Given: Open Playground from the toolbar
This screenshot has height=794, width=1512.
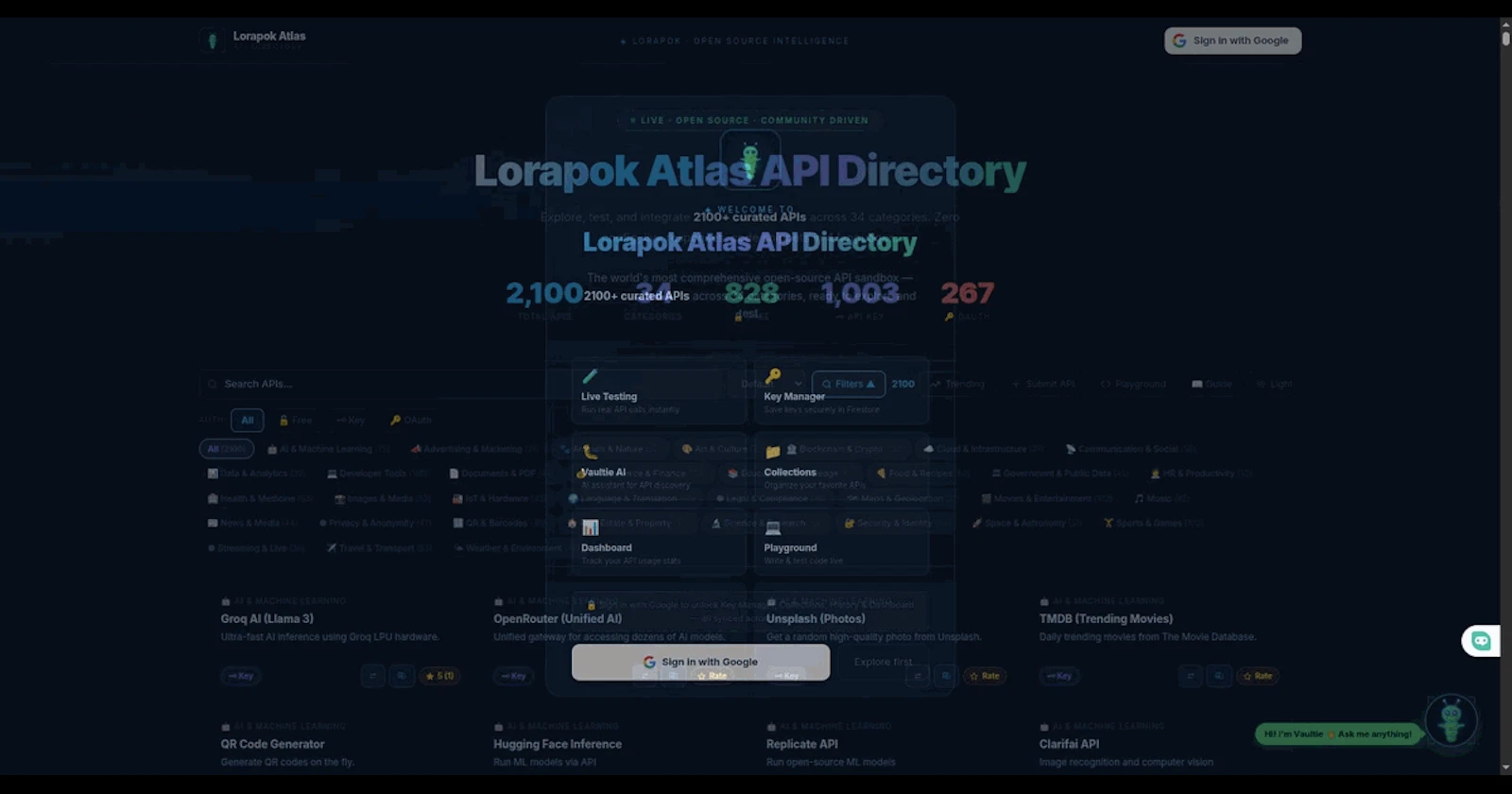Looking at the screenshot, I should (x=1133, y=384).
